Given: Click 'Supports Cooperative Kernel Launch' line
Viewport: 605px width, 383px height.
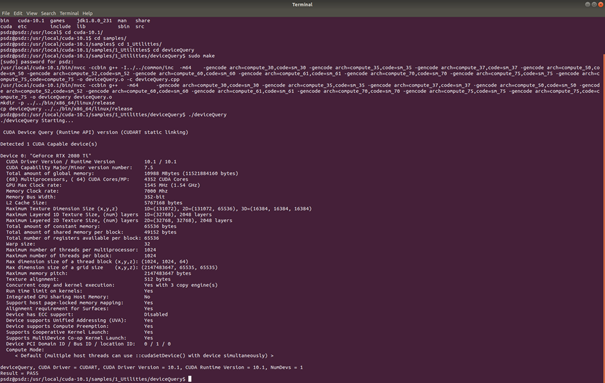Looking at the screenshot, I should point(79,332).
